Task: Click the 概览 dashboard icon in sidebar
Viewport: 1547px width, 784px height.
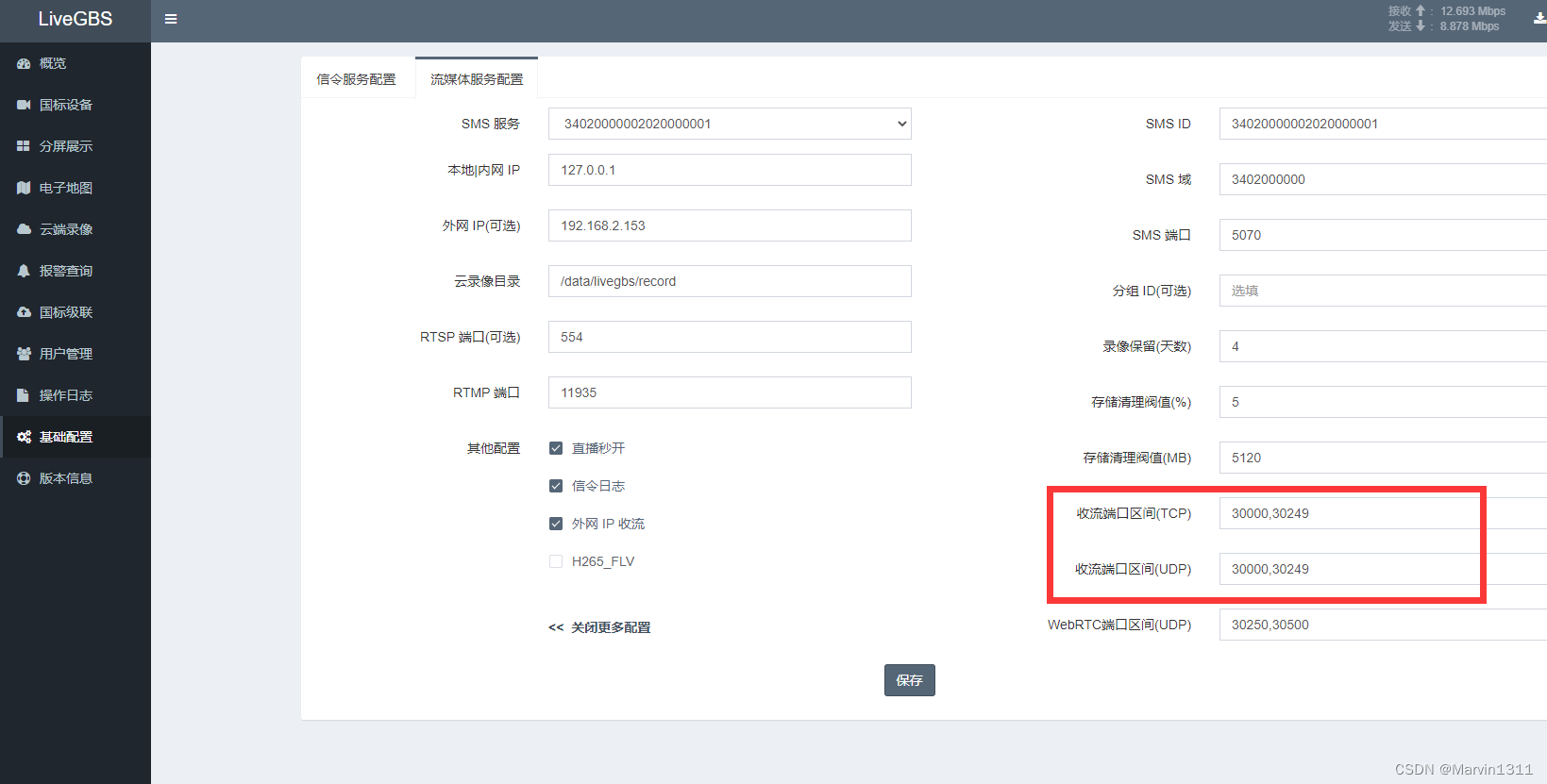Action: pyautogui.click(x=24, y=63)
